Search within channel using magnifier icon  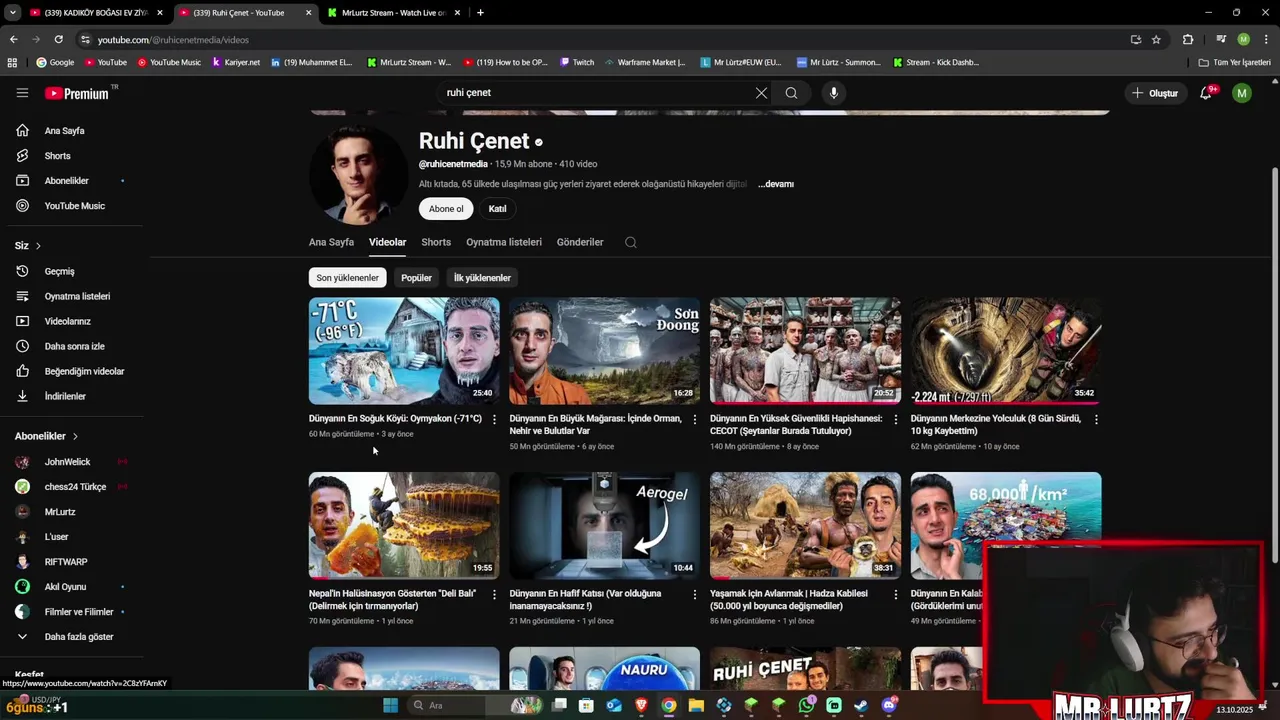point(631,242)
